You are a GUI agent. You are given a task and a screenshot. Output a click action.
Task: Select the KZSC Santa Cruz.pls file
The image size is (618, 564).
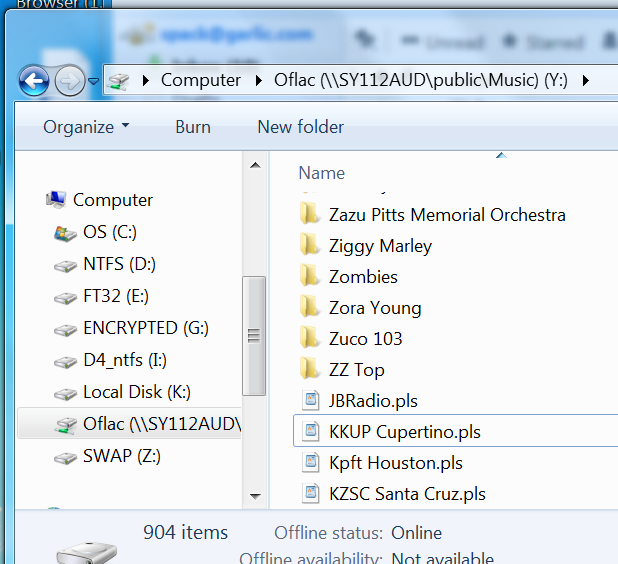(x=407, y=494)
